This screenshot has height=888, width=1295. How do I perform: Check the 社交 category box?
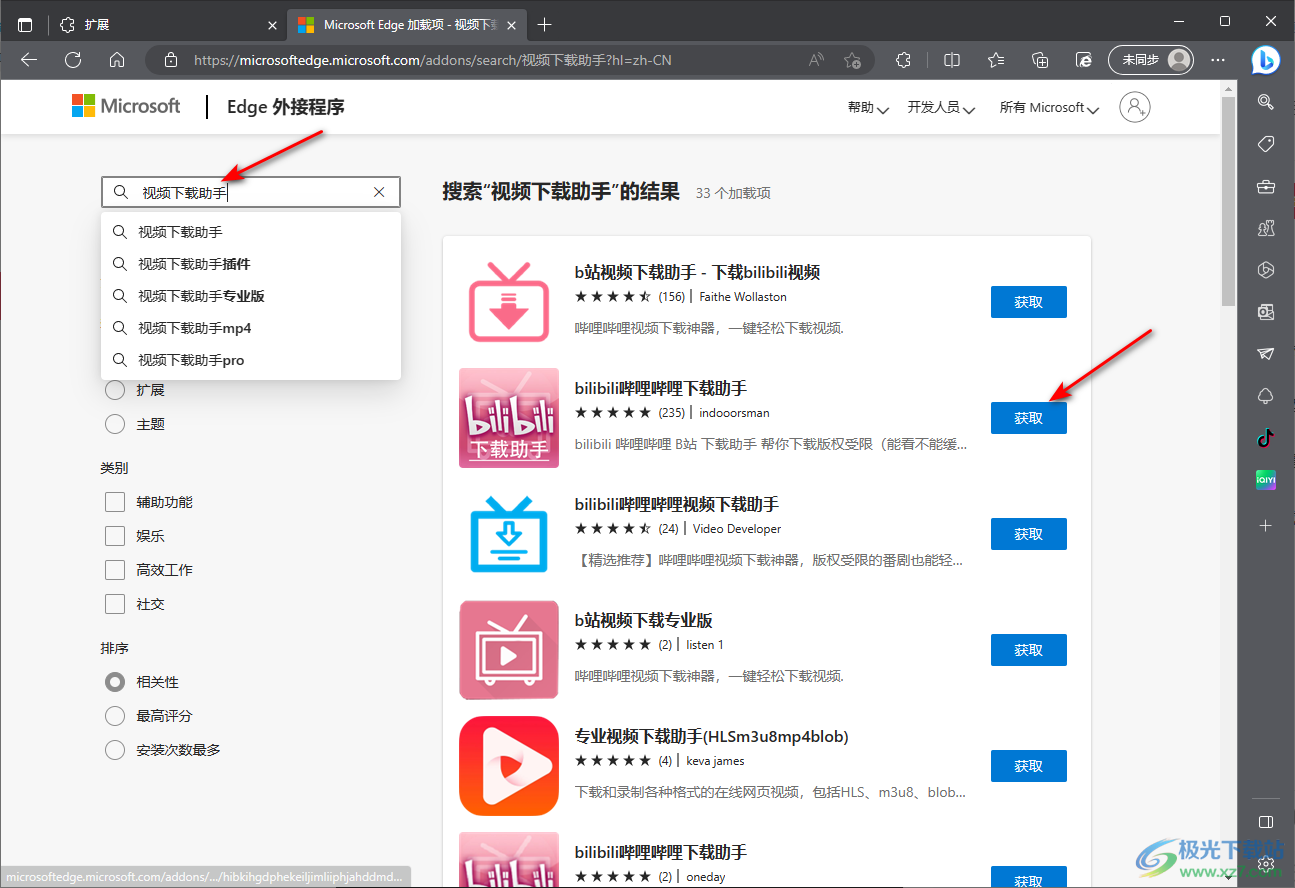(115, 604)
